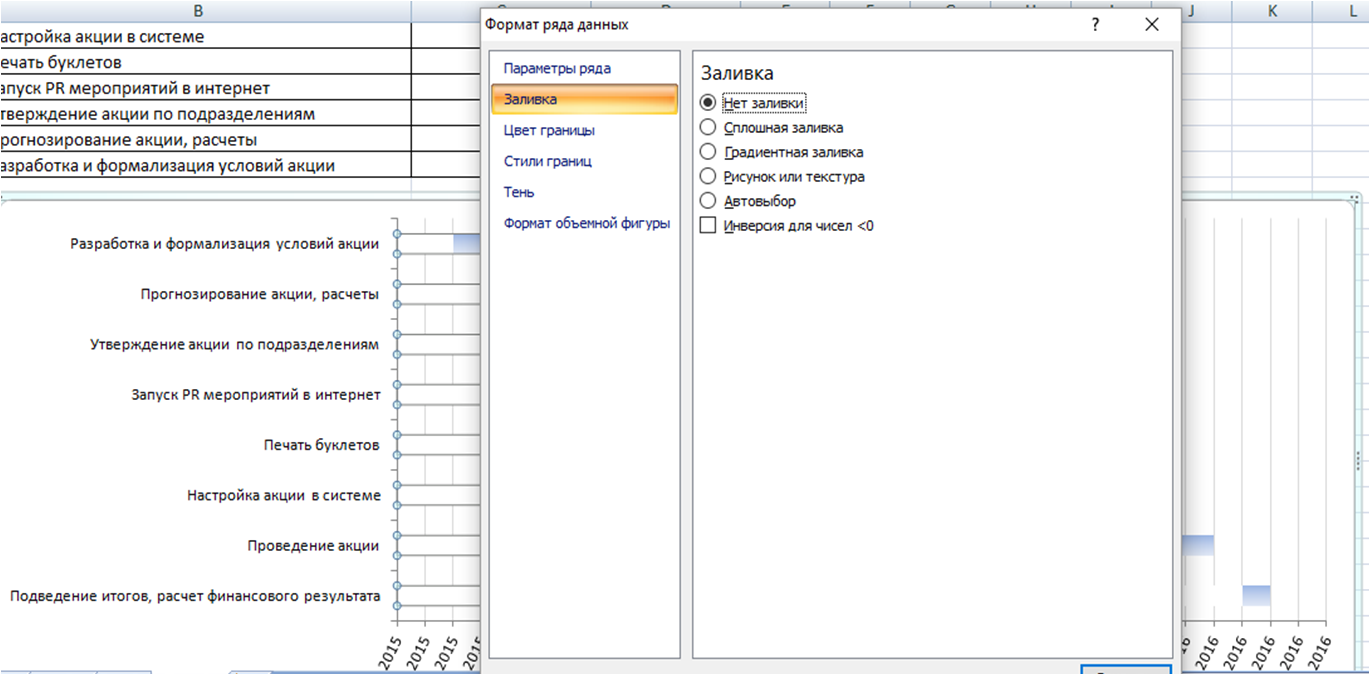The height and width of the screenshot is (675, 1370).
Task: Select Градиентная заливка radio button
Action: [708, 152]
